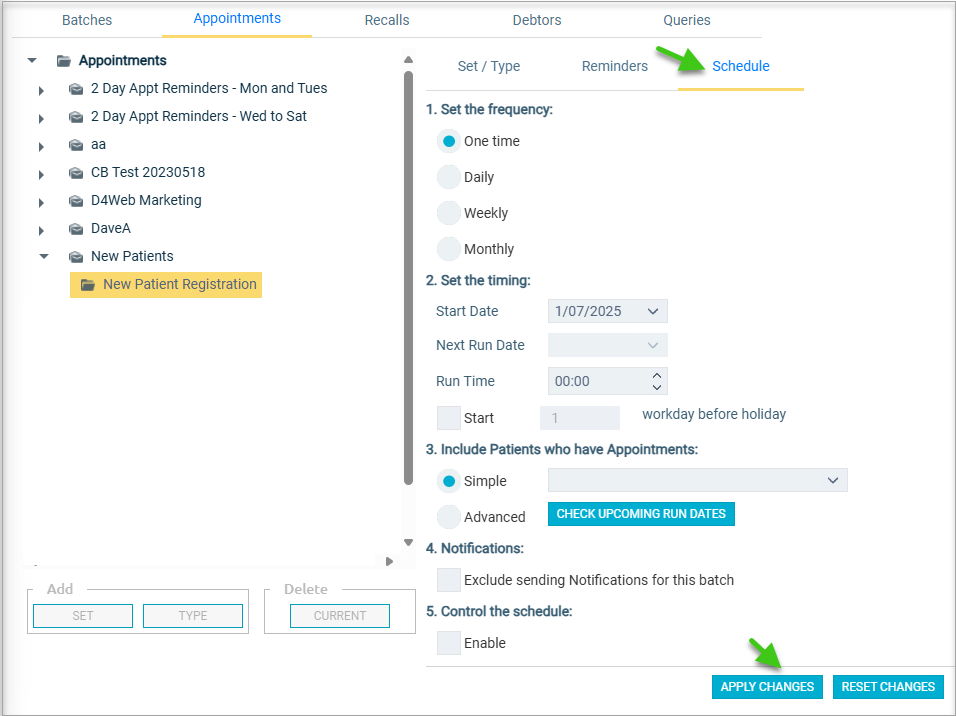
Task: Select the 'New Patient Registration' tree item
Action: [166, 285]
